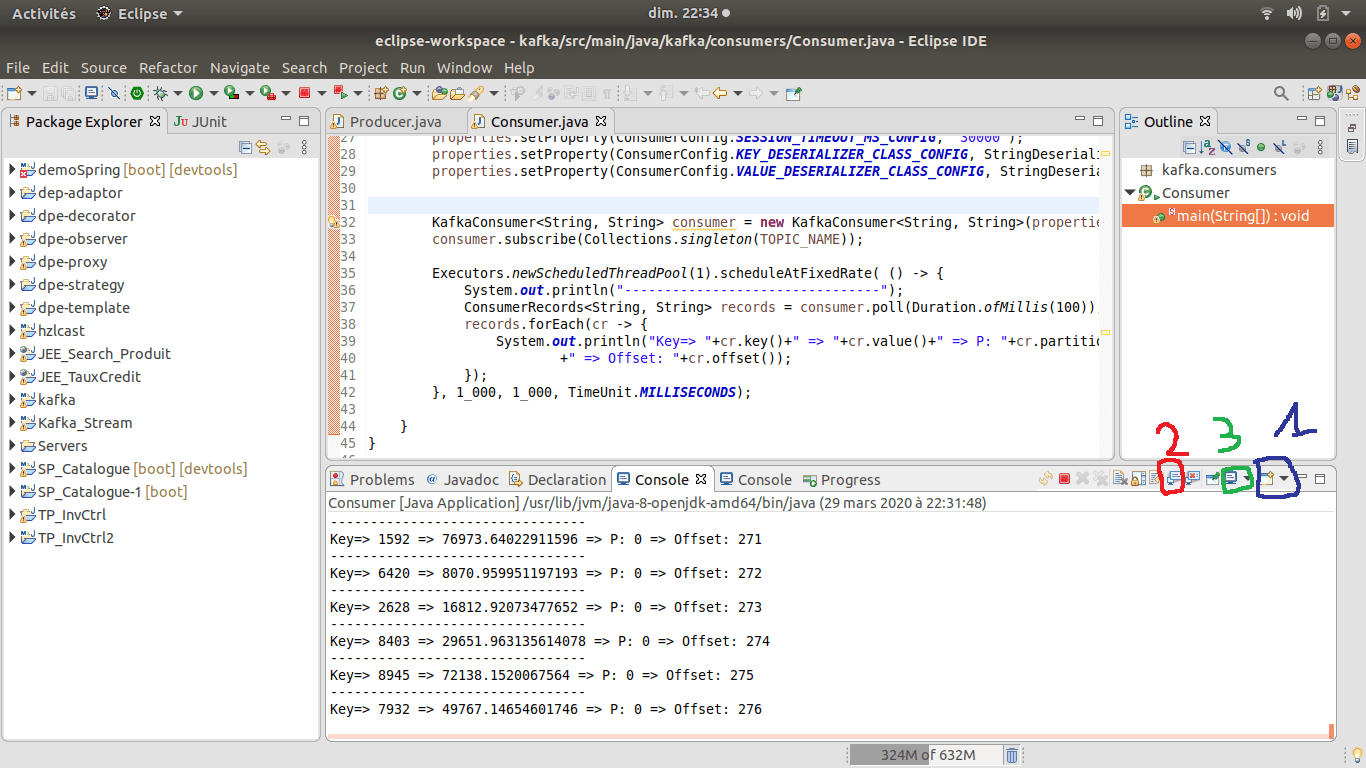Pin the Console view
This screenshot has height=768, width=1366.
[x=1210, y=478]
